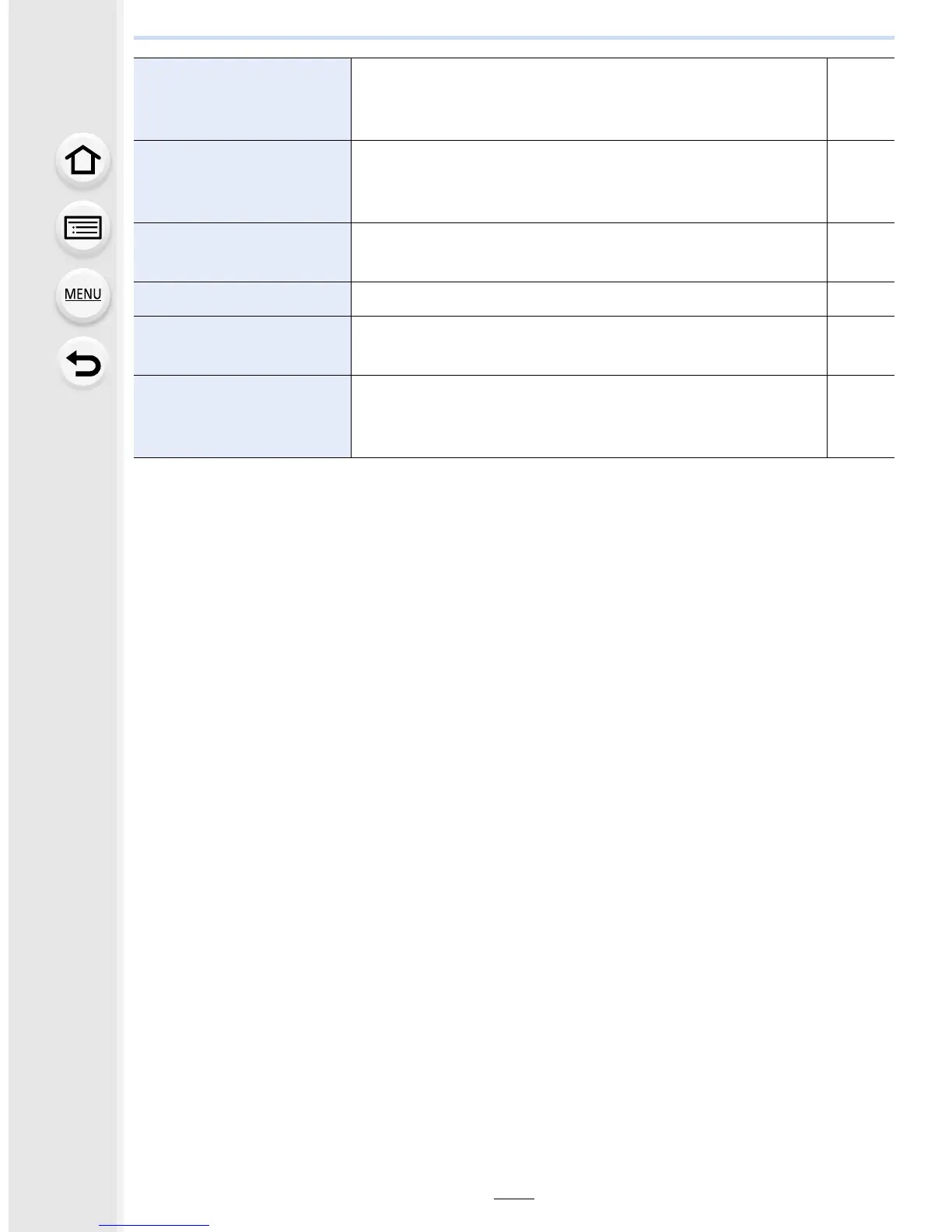
Task: Click the first row's description cell
Action: pyautogui.click(x=589, y=99)
